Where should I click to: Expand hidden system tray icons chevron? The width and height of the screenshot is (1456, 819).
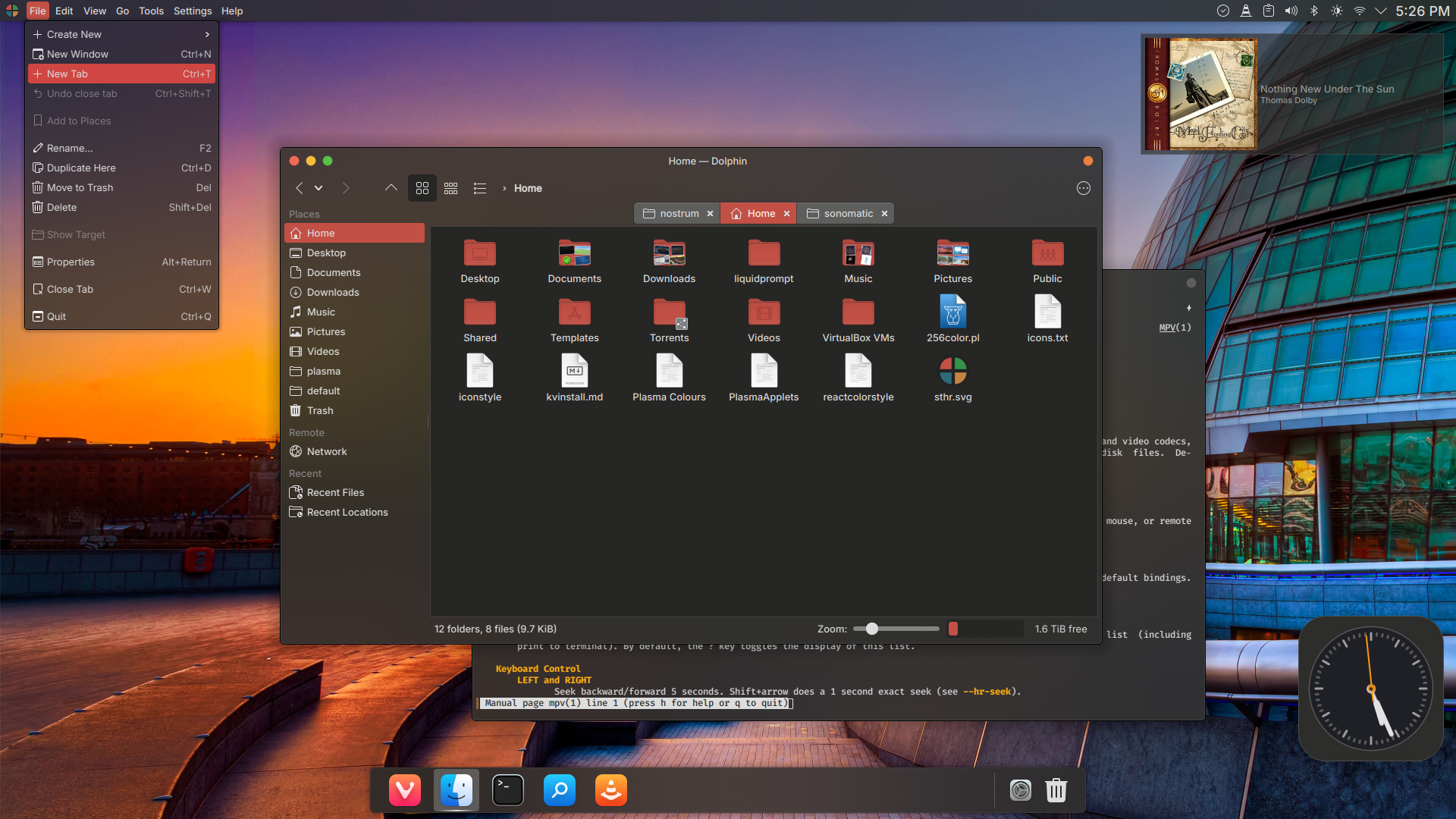1382,11
